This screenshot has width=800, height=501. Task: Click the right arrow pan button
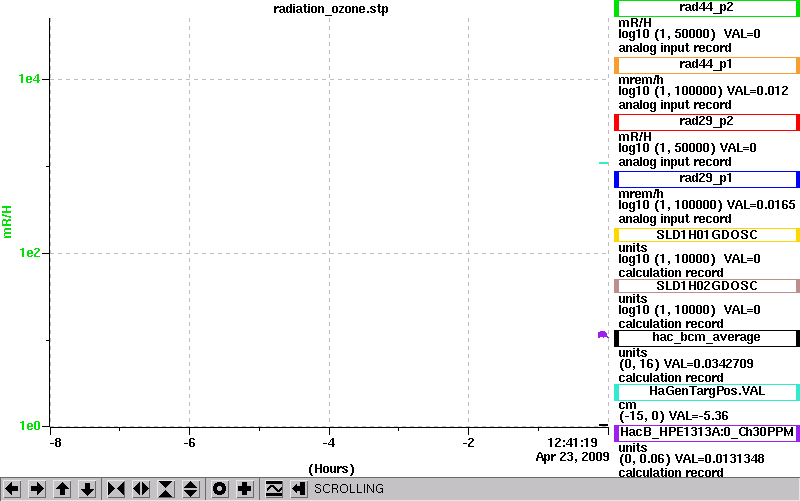pos(37,489)
